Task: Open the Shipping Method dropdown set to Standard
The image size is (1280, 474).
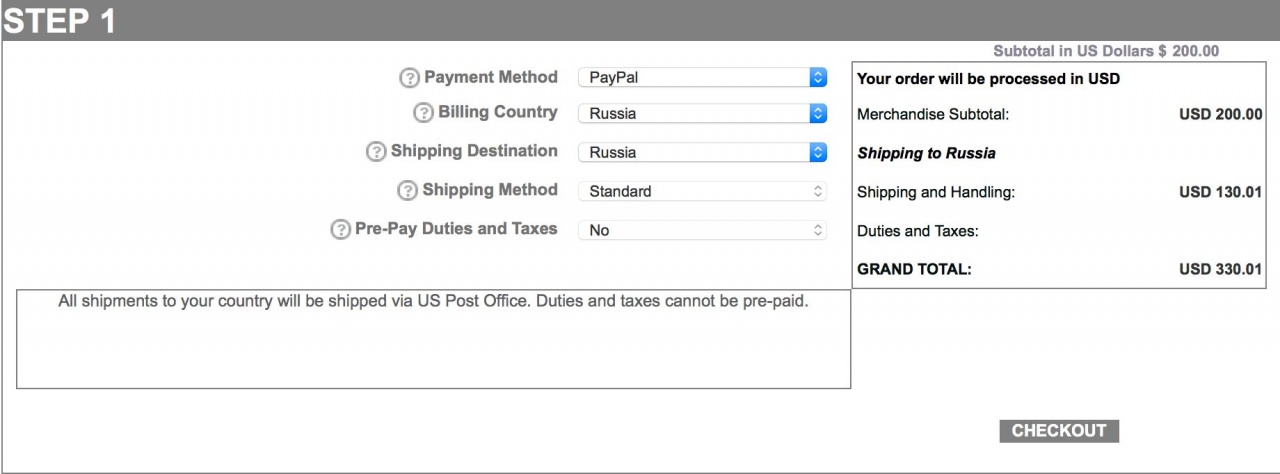Action: point(703,191)
